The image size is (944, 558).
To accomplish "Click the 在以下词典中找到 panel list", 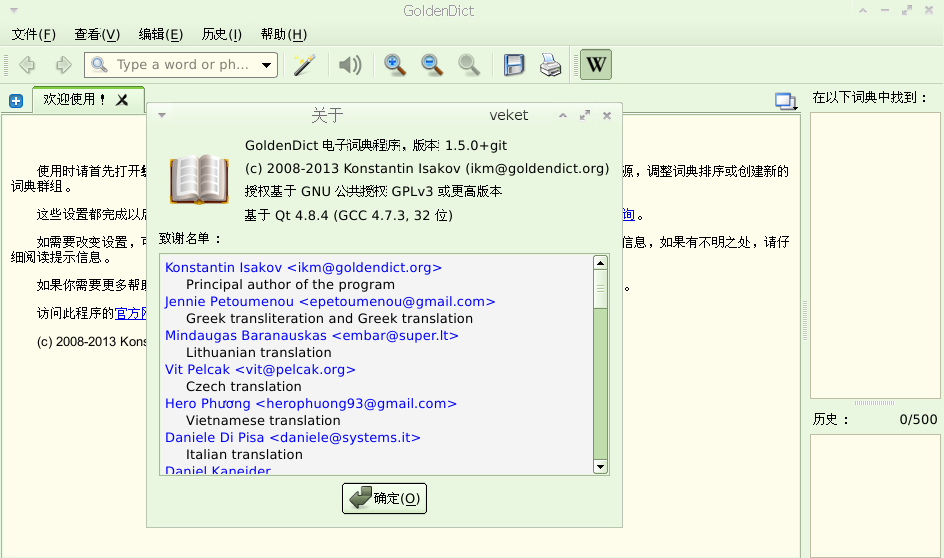I will [x=875, y=255].
